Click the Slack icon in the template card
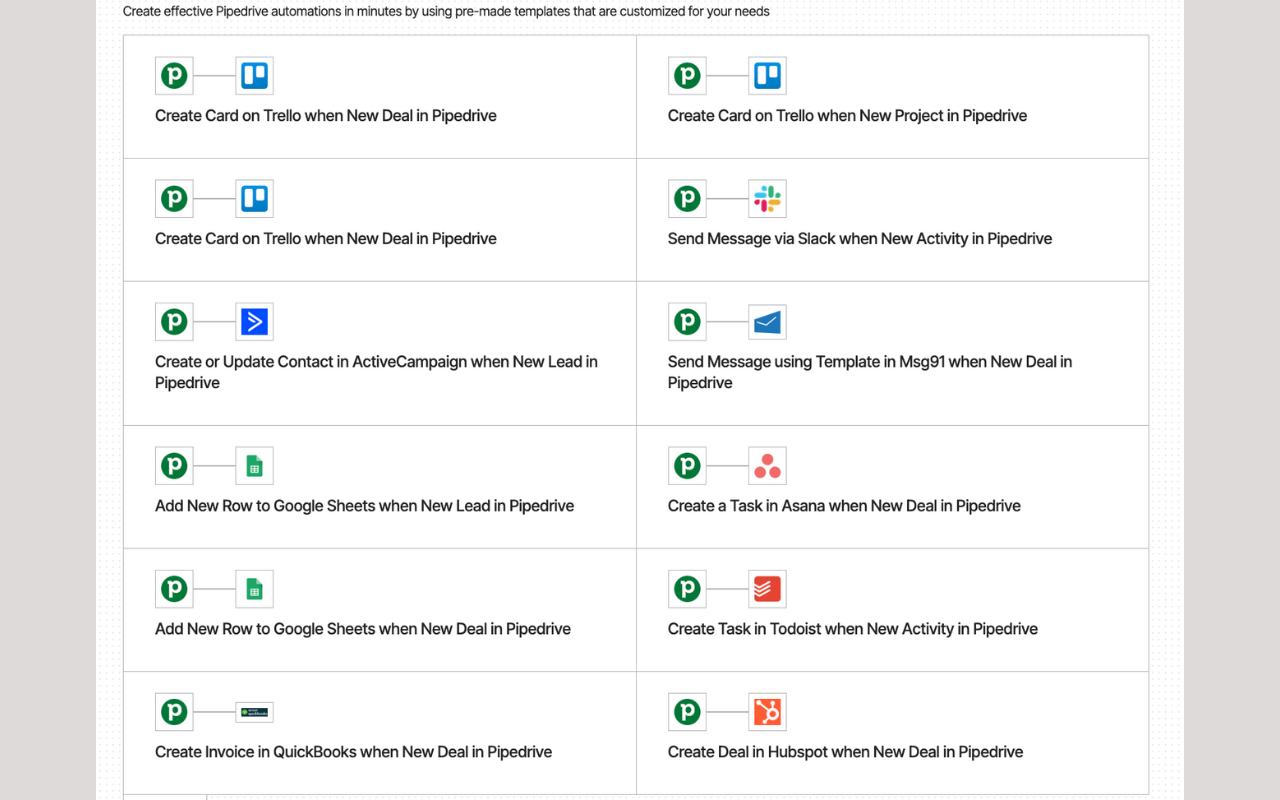1280x800 pixels. click(767, 199)
